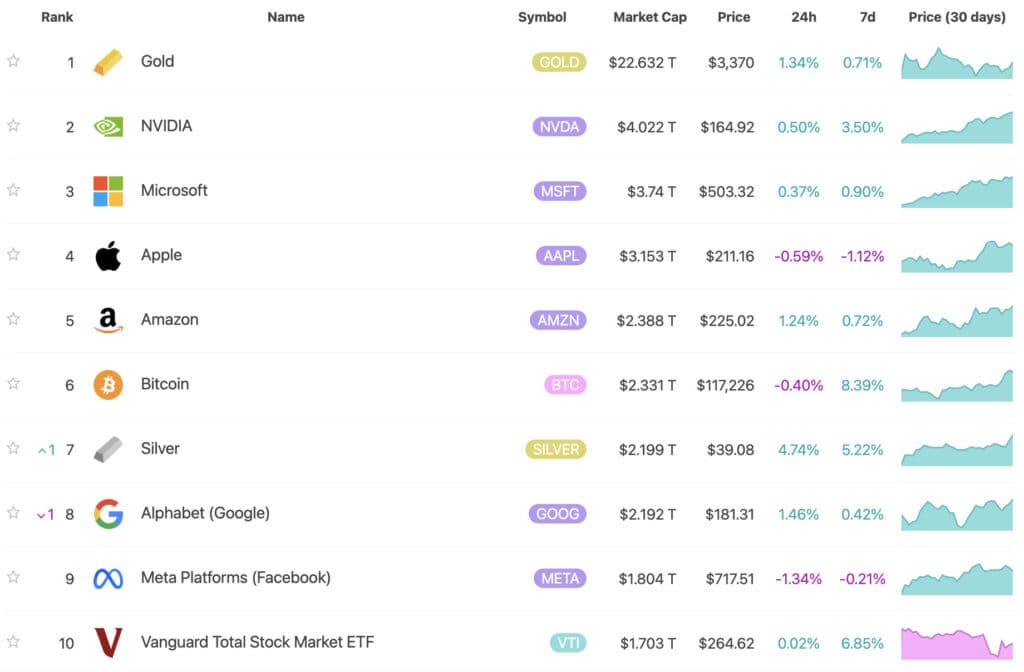This screenshot has height=672, width=1024.
Task: Open Vanguard ETF's pink 30-day chart
Action: coord(957,643)
